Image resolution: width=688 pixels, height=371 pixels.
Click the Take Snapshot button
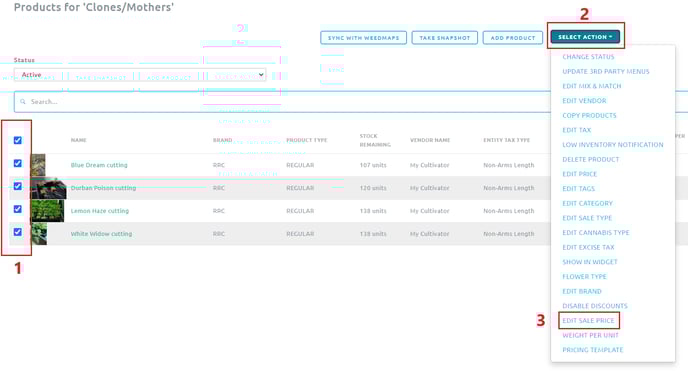[445, 38]
